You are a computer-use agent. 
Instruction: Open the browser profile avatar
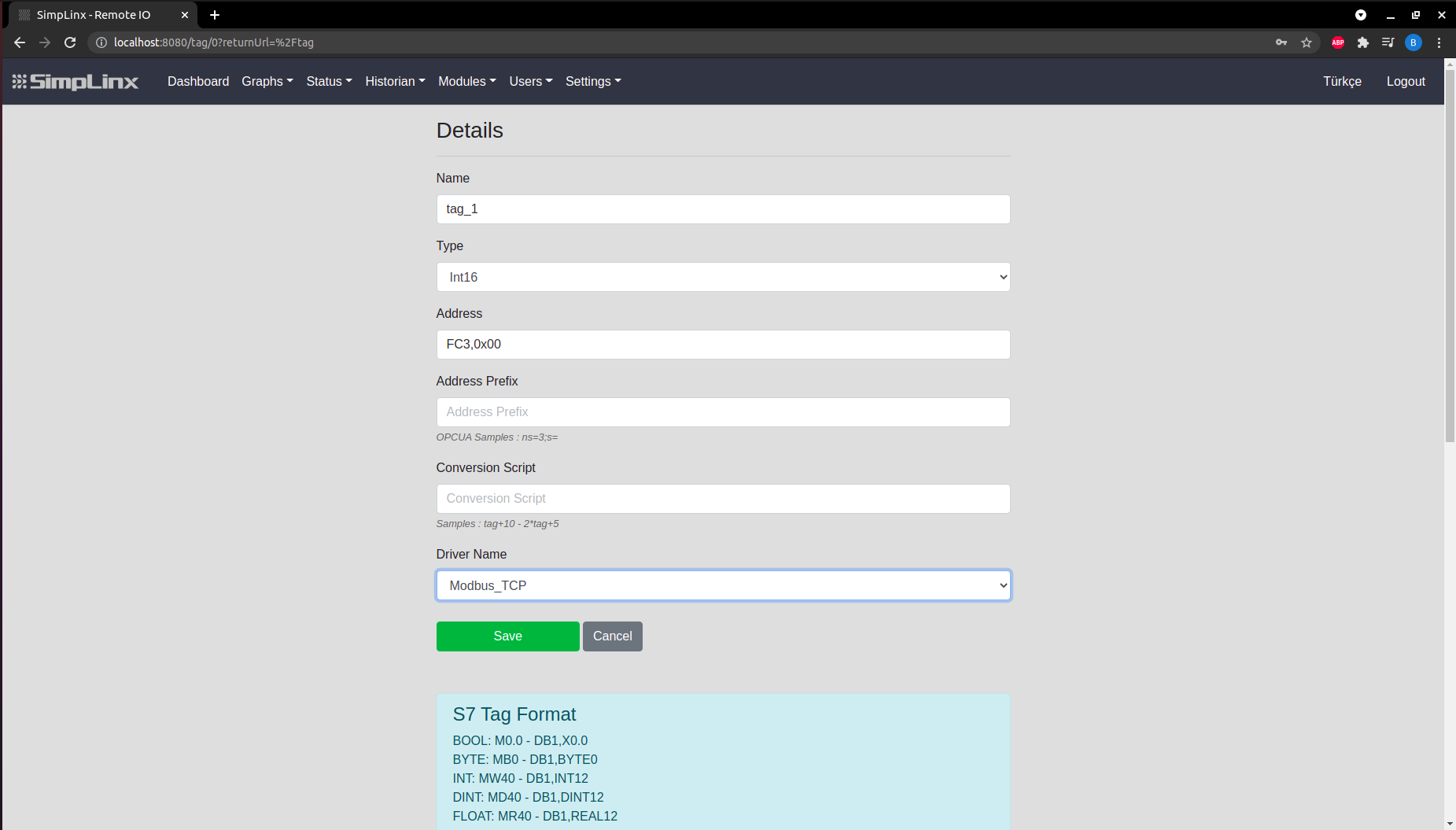pos(1413,42)
